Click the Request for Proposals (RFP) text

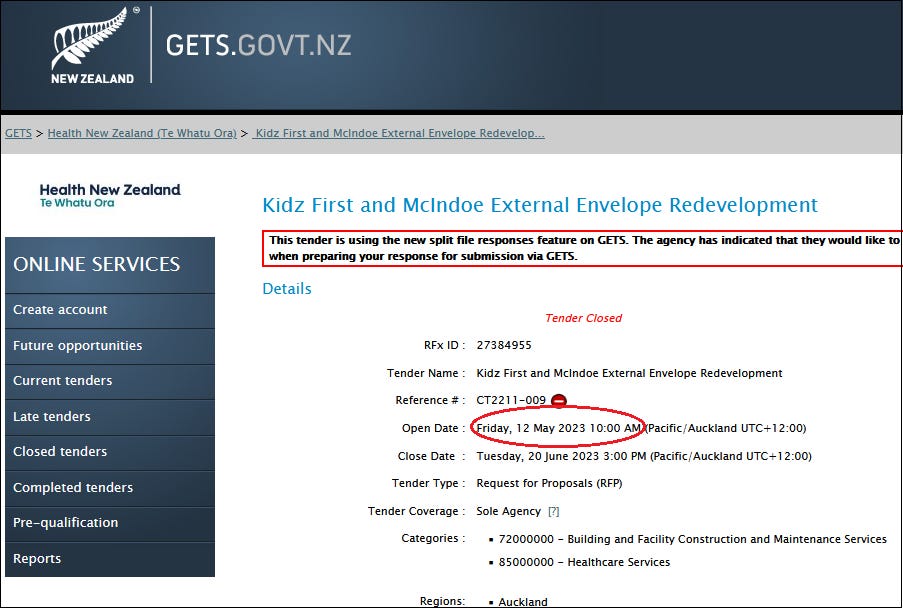549,484
